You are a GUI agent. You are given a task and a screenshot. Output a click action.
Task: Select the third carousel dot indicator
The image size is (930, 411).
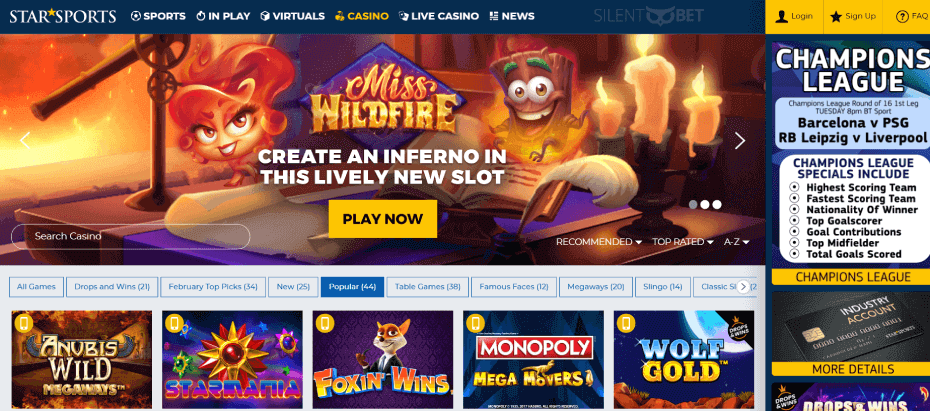click(716, 205)
